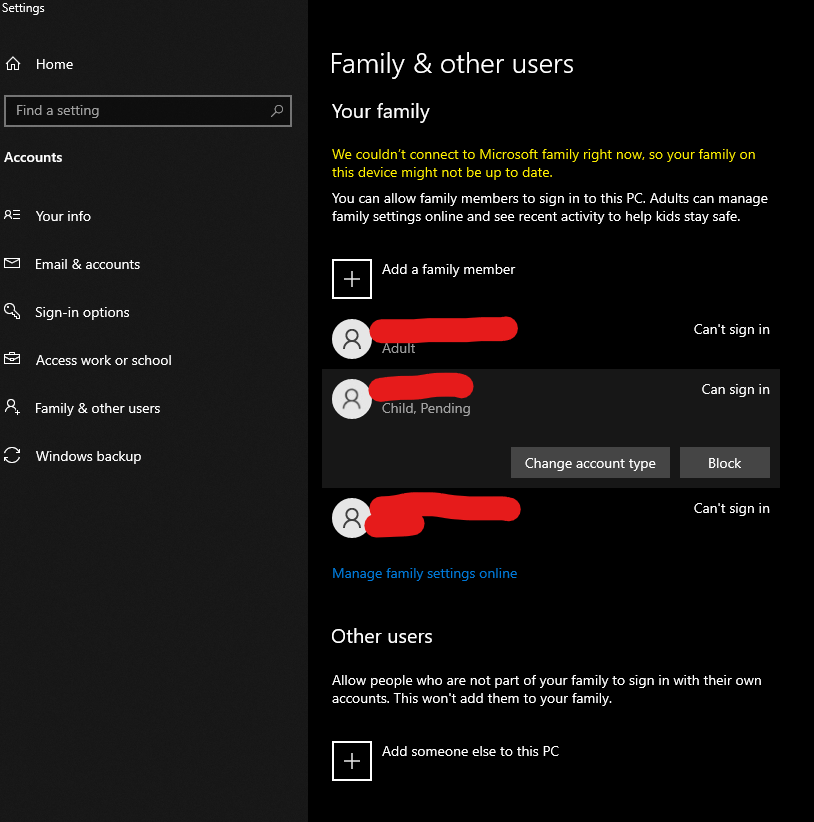The height and width of the screenshot is (822, 814).
Task: Click the Other users heading
Action: click(382, 636)
